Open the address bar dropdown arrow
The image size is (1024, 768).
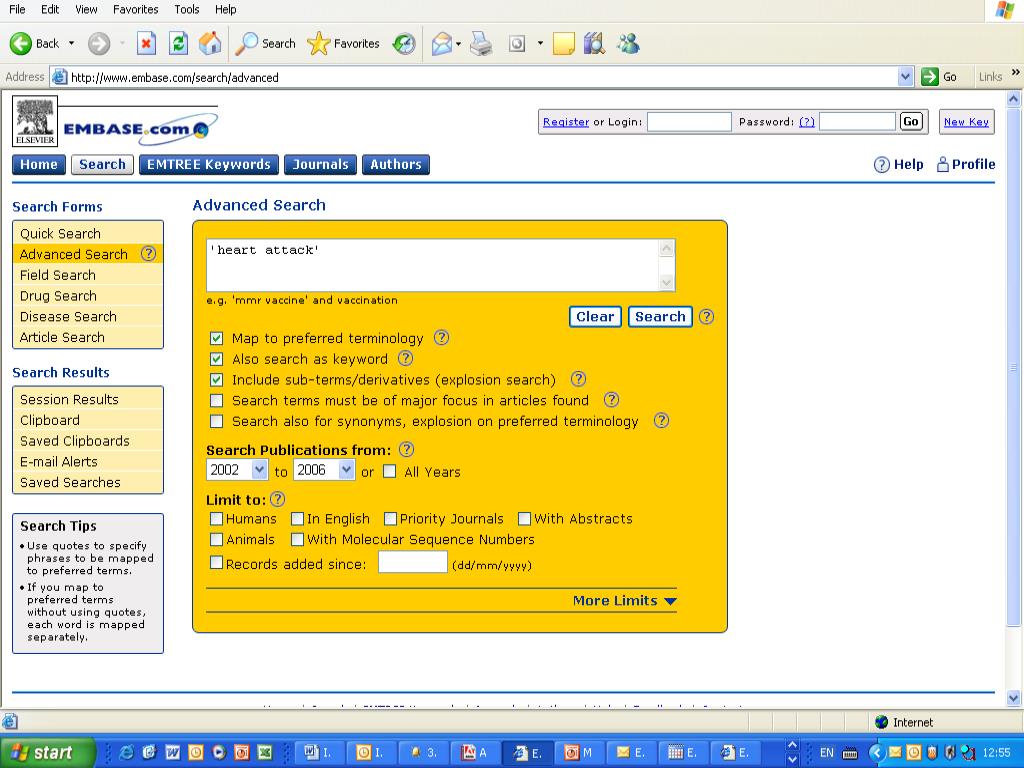click(x=905, y=77)
